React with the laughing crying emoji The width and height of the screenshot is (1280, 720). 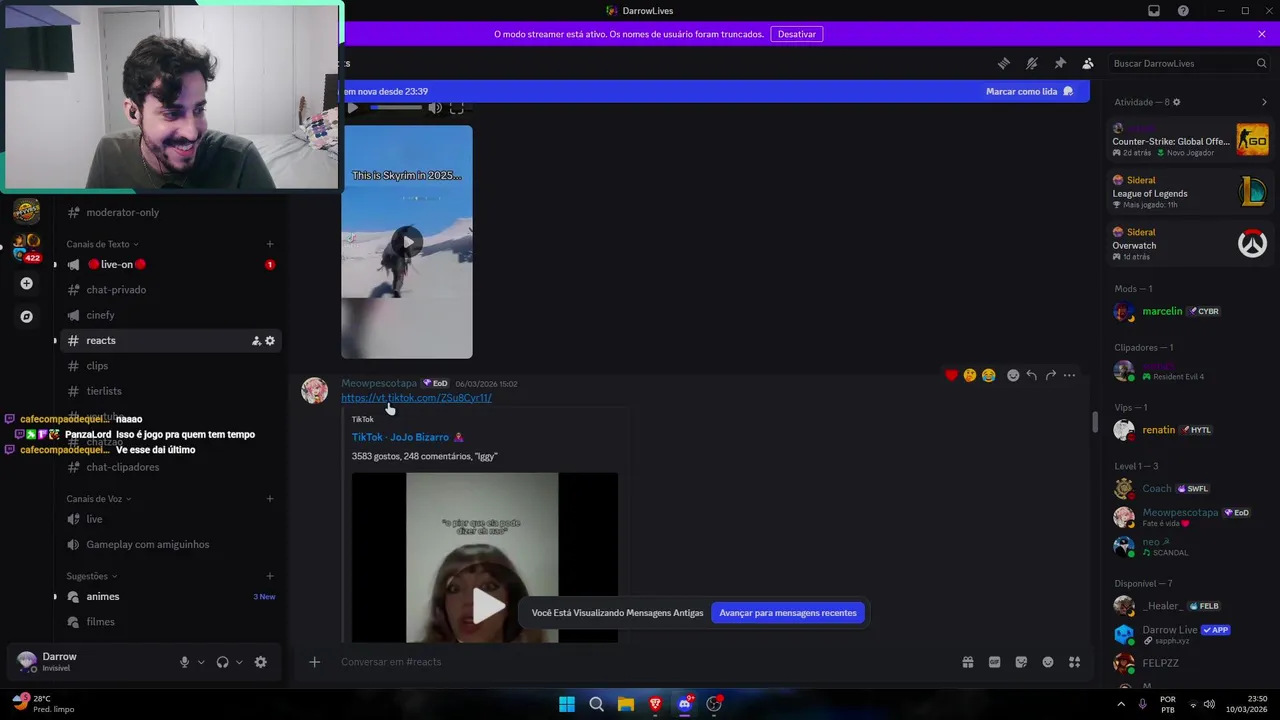[989, 375]
